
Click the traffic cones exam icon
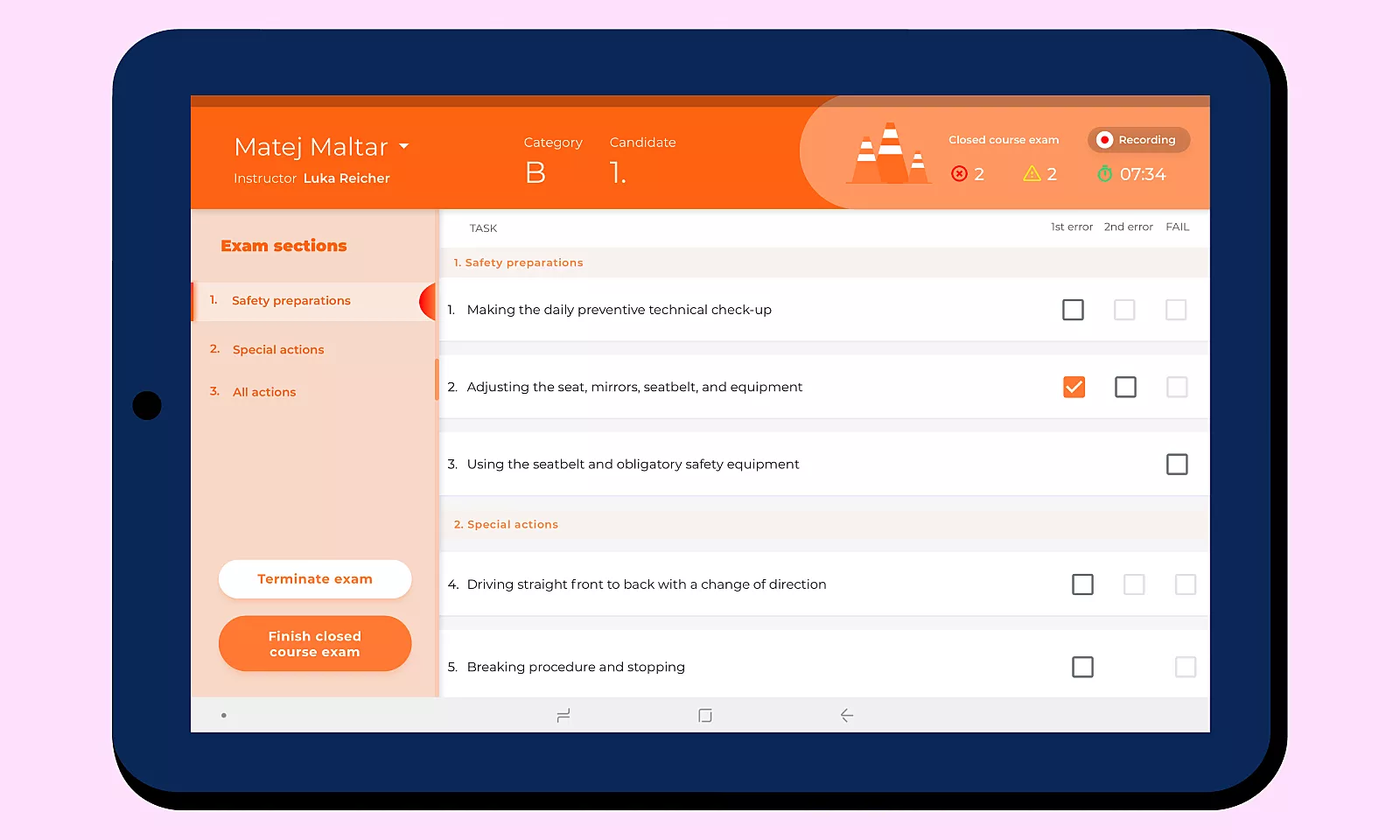point(889,154)
